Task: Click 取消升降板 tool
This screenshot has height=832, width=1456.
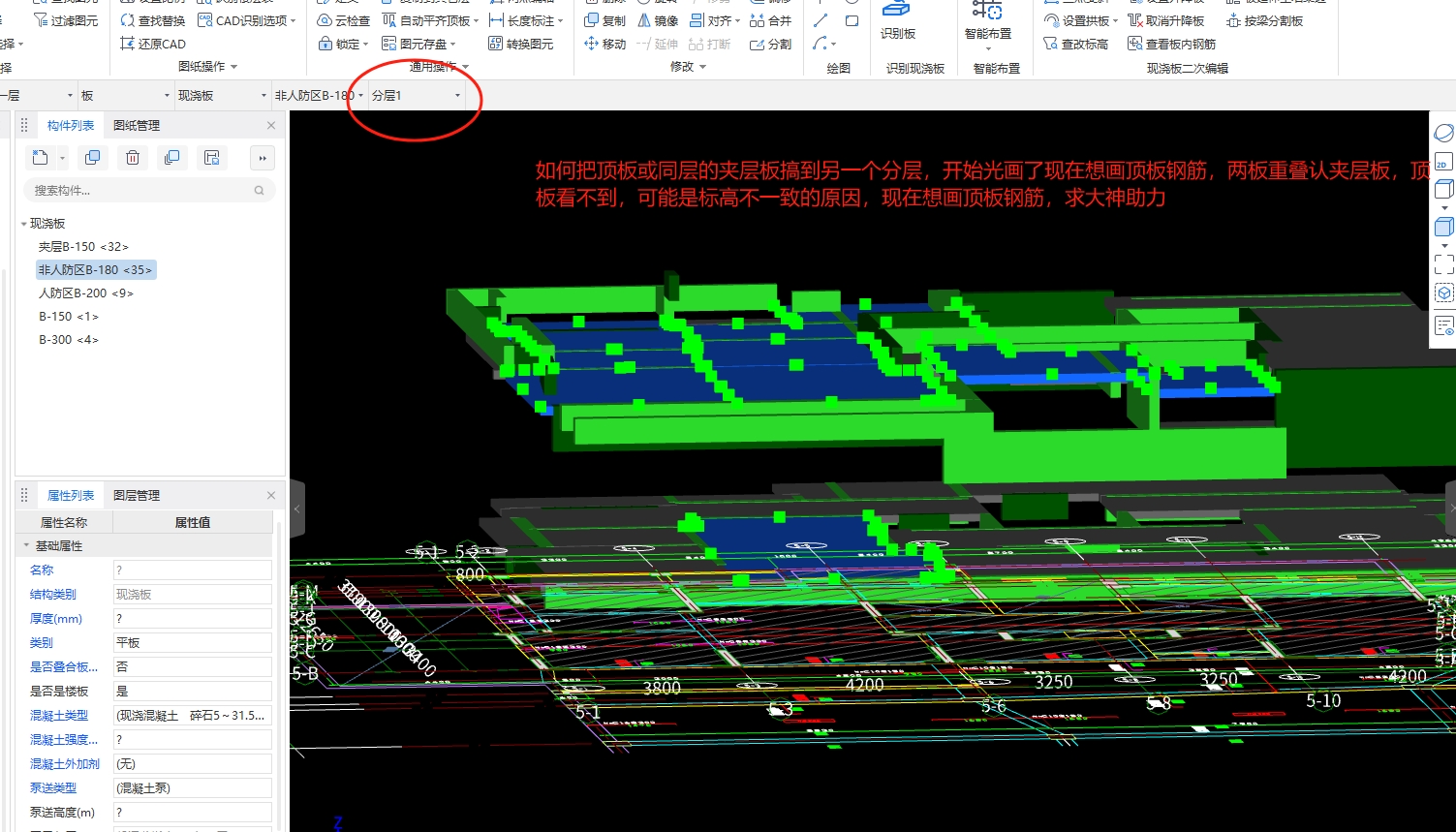Action: 1166,20
